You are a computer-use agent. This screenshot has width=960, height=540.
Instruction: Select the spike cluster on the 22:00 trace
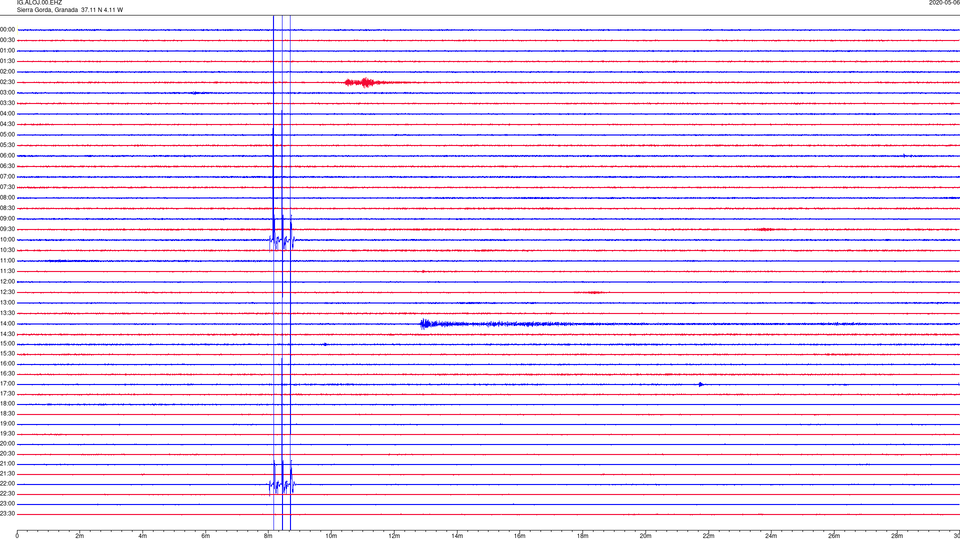tap(282, 486)
